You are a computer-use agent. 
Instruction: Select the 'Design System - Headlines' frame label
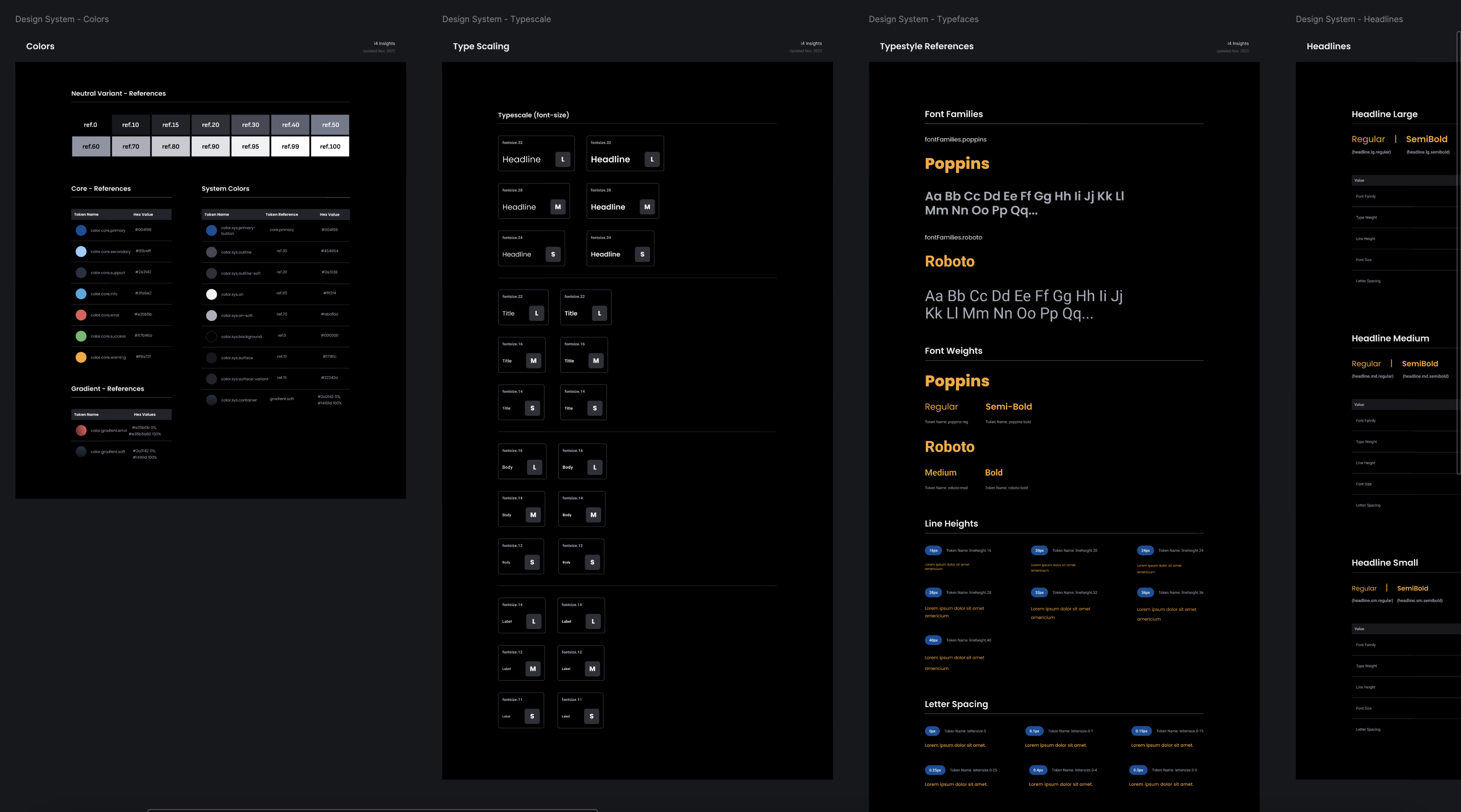pyautogui.click(x=1349, y=19)
